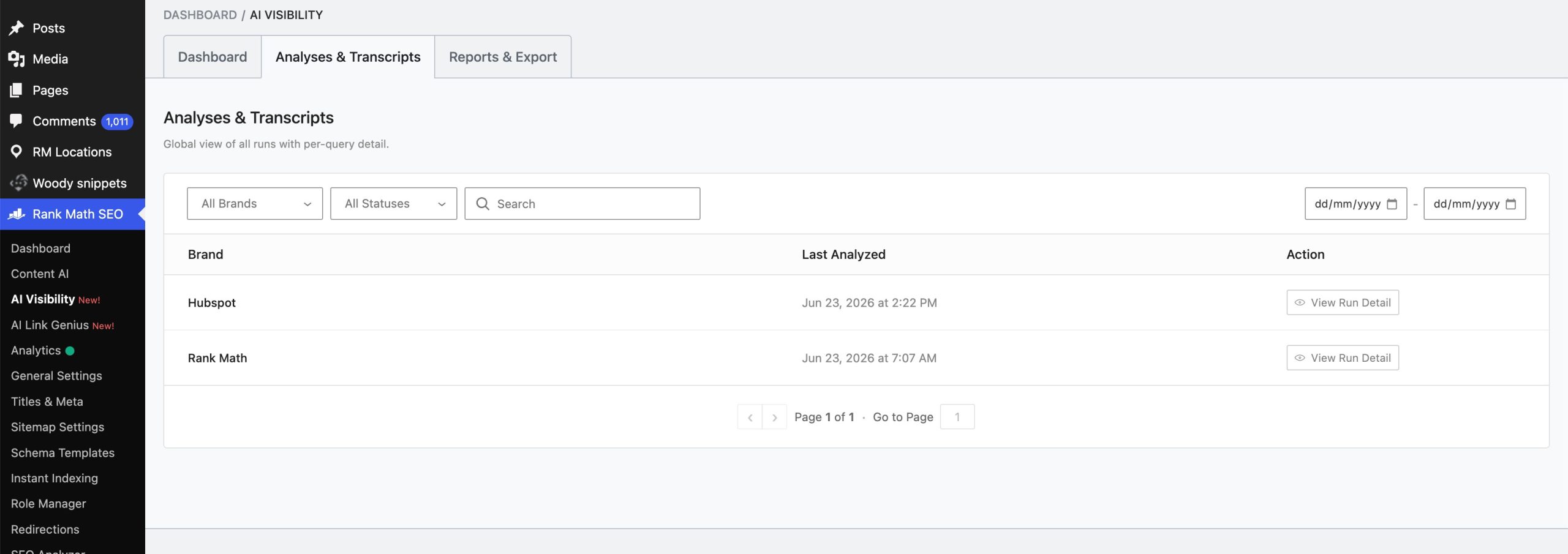The width and height of the screenshot is (1568, 554).
Task: Click the Rank Math SEO logo icon
Action: [x=17, y=214]
